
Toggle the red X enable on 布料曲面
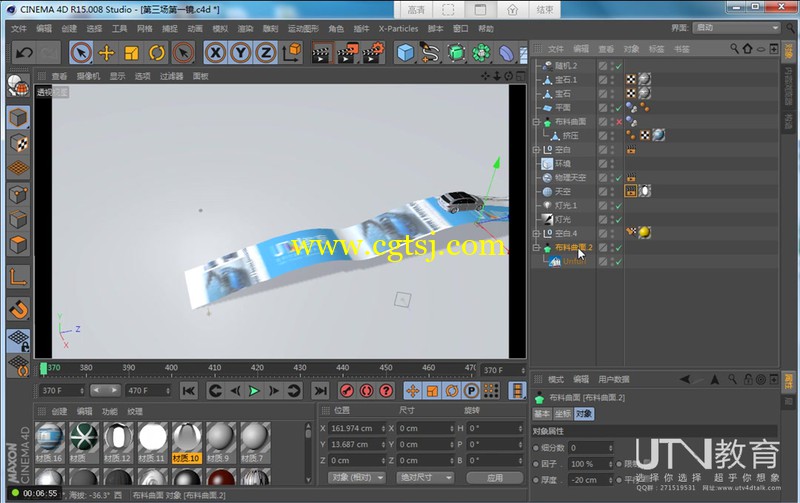pos(619,122)
